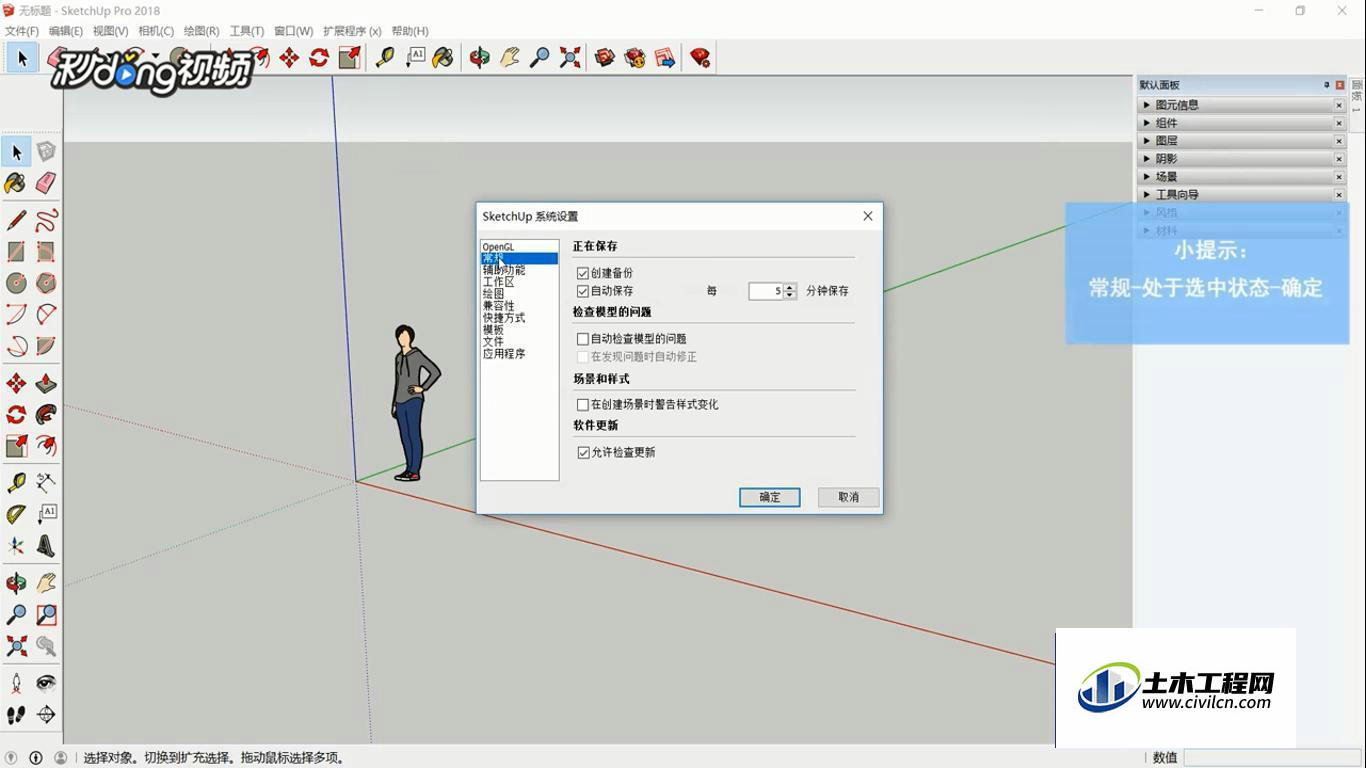Select the Tape Measure tool in left toolbar
Viewport: 1366px width, 768px height.
pos(16,483)
